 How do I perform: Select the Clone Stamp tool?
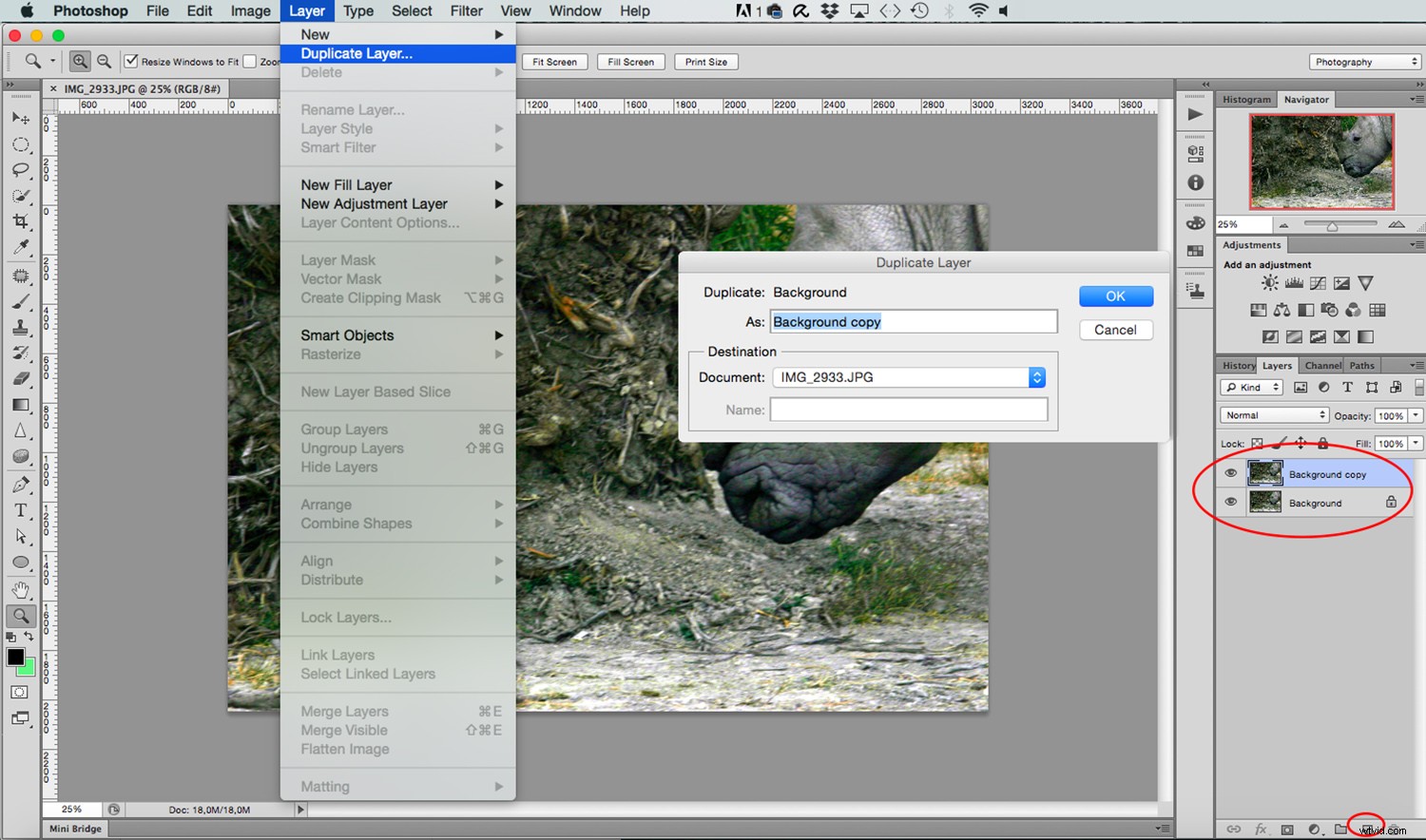(x=21, y=328)
